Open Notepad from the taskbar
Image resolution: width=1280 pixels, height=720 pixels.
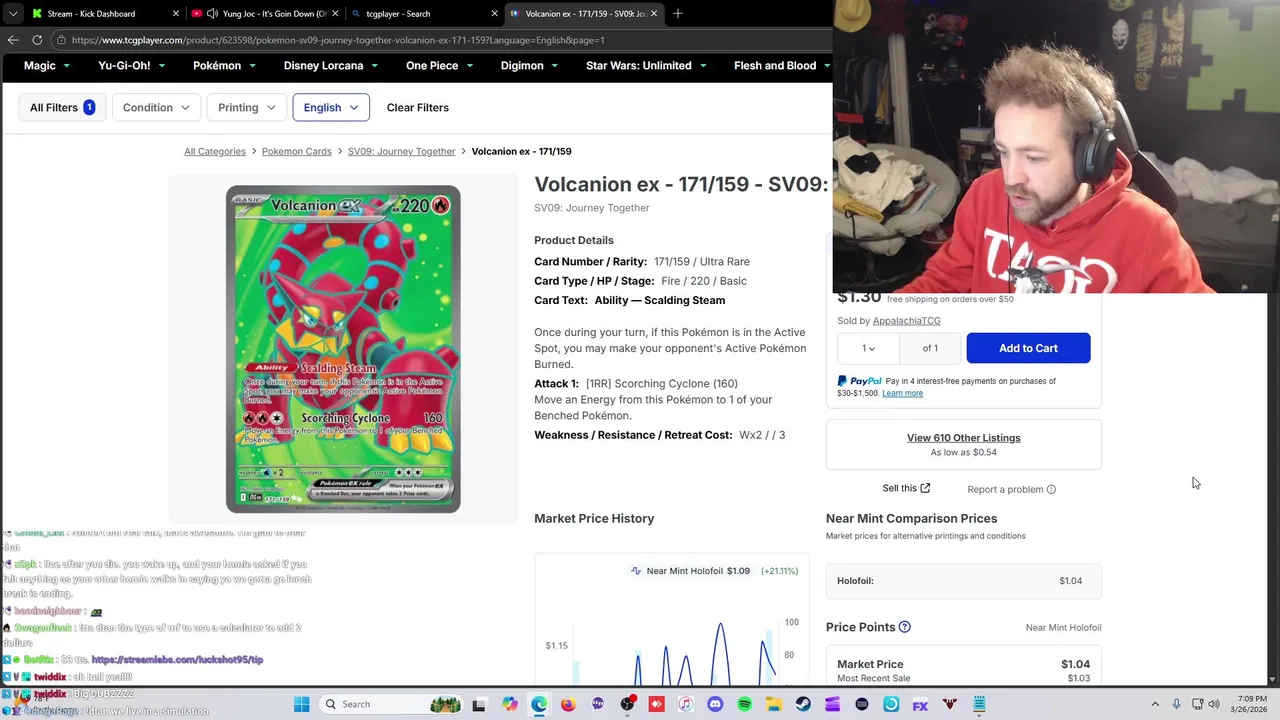tap(979, 704)
